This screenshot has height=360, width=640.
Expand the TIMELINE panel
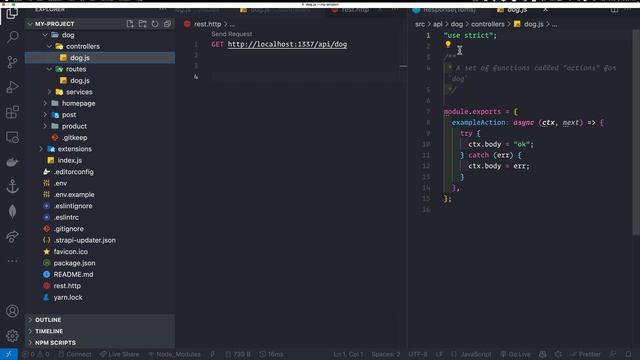[100, 331]
